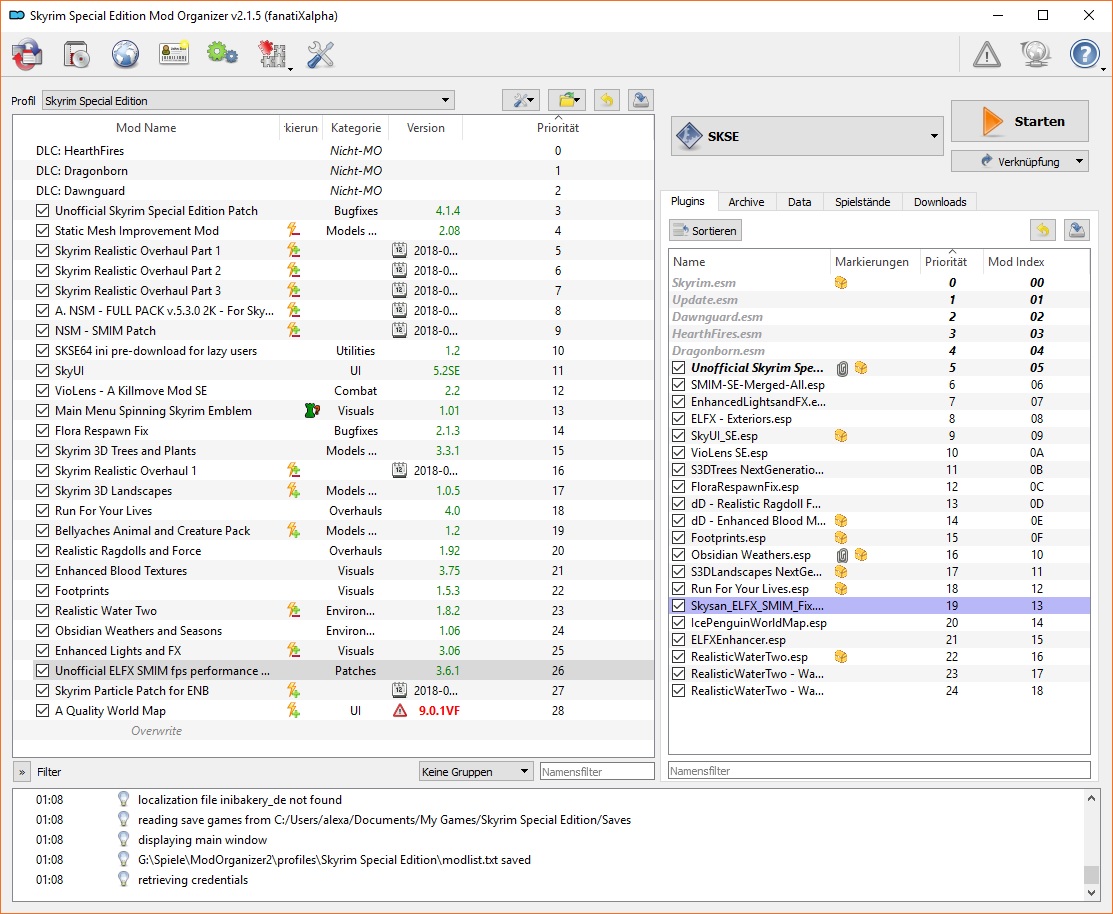Select Skysan_ELFX_SMIM_Fix plugin row

point(879,606)
